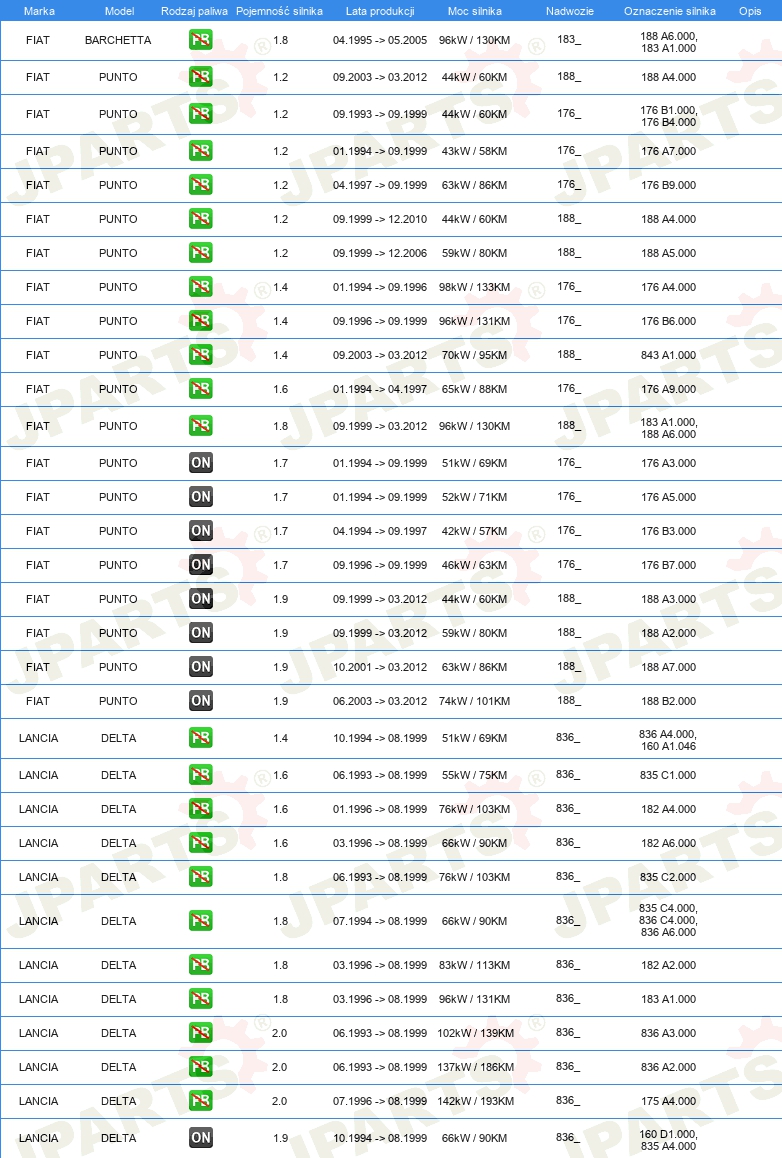Click engine code 188 A6.000, 183 A1.000
This screenshot has width=782, height=1158.
pos(669,42)
